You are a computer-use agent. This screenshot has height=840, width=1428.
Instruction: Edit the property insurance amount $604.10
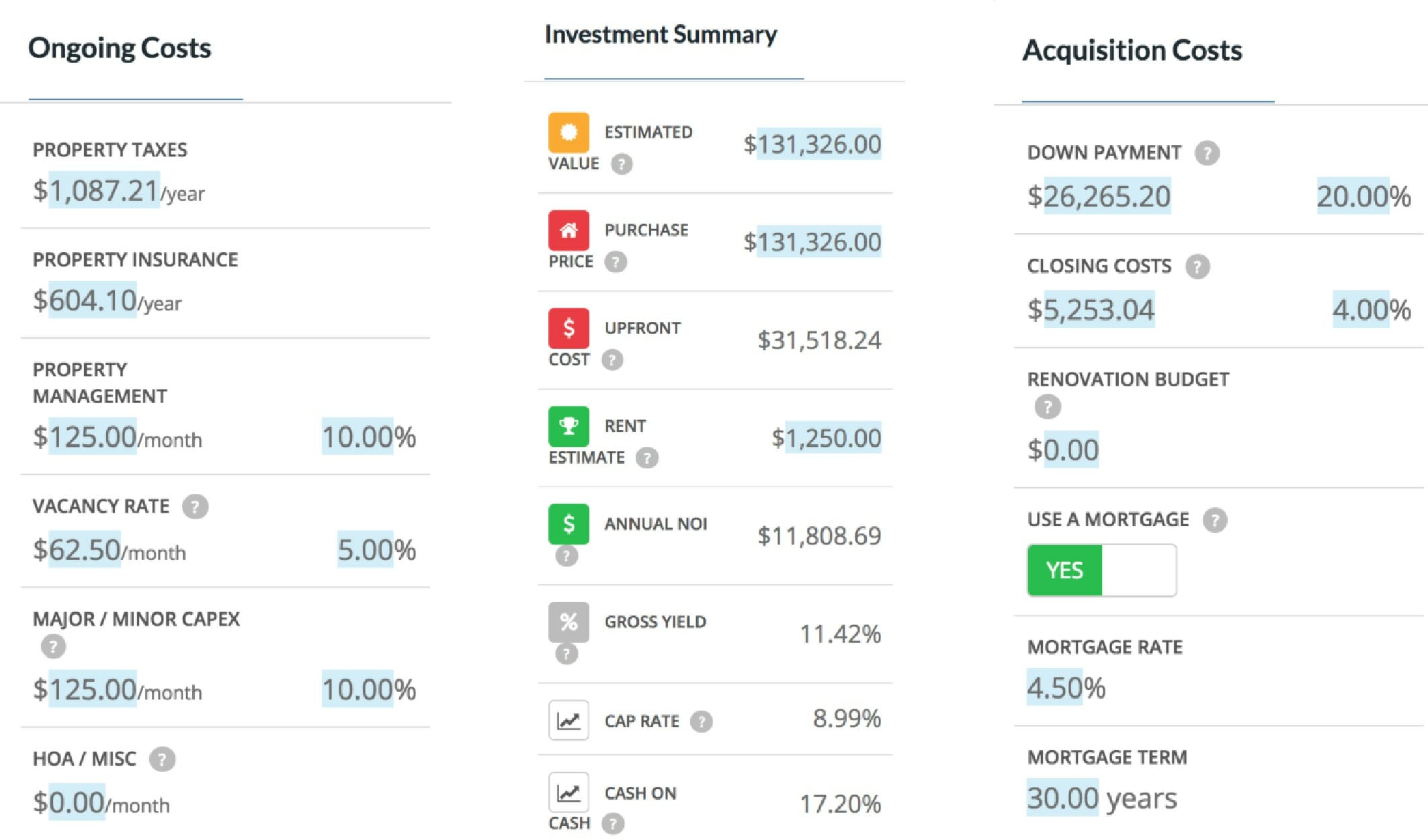click(x=93, y=300)
